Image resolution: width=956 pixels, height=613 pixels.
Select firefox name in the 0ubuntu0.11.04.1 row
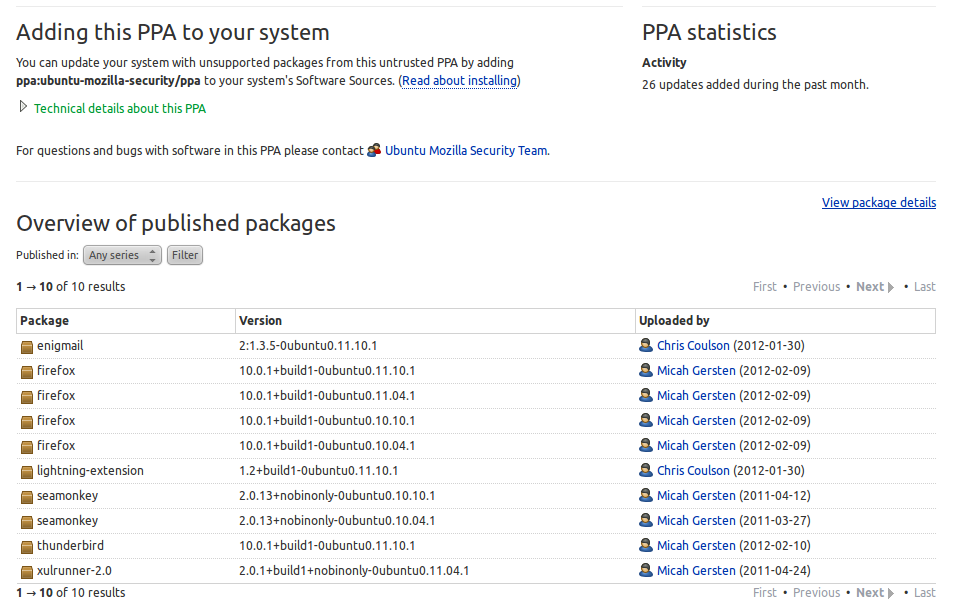56,396
